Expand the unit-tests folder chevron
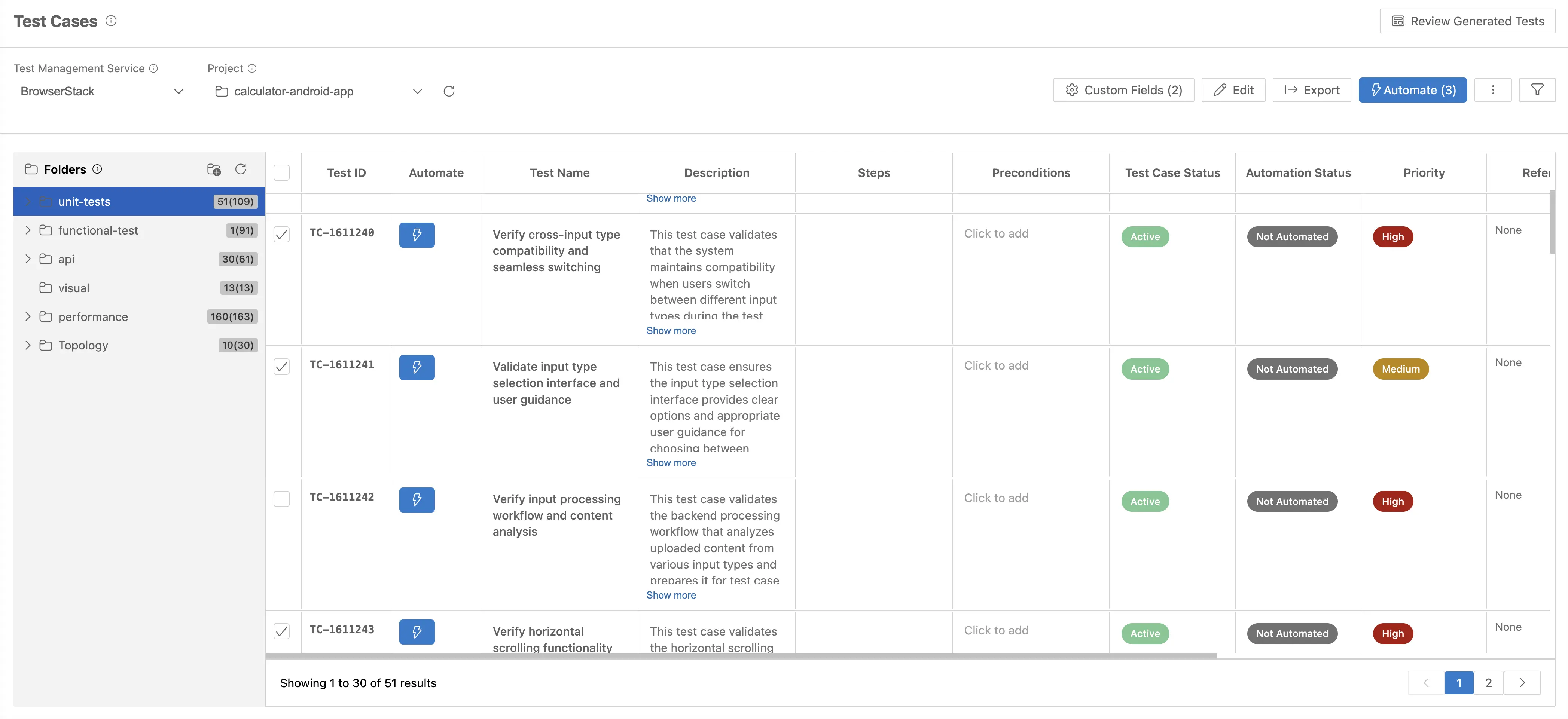Viewport: 1568px width, 719px height. click(28, 201)
